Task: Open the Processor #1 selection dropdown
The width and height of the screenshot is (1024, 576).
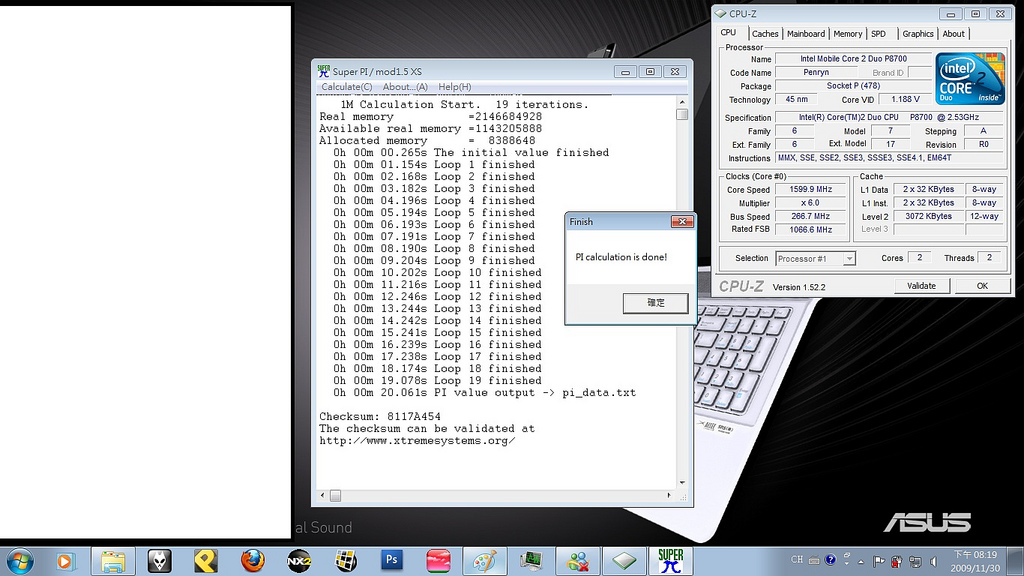Action: click(815, 259)
